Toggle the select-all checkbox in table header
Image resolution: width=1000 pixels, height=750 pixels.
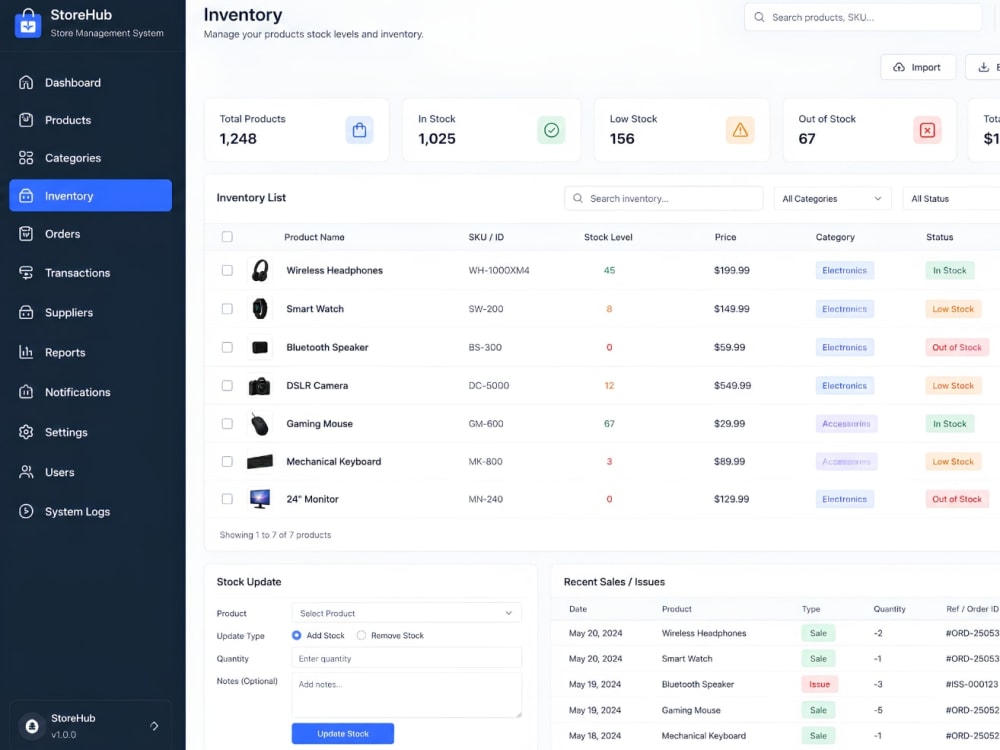(x=227, y=237)
